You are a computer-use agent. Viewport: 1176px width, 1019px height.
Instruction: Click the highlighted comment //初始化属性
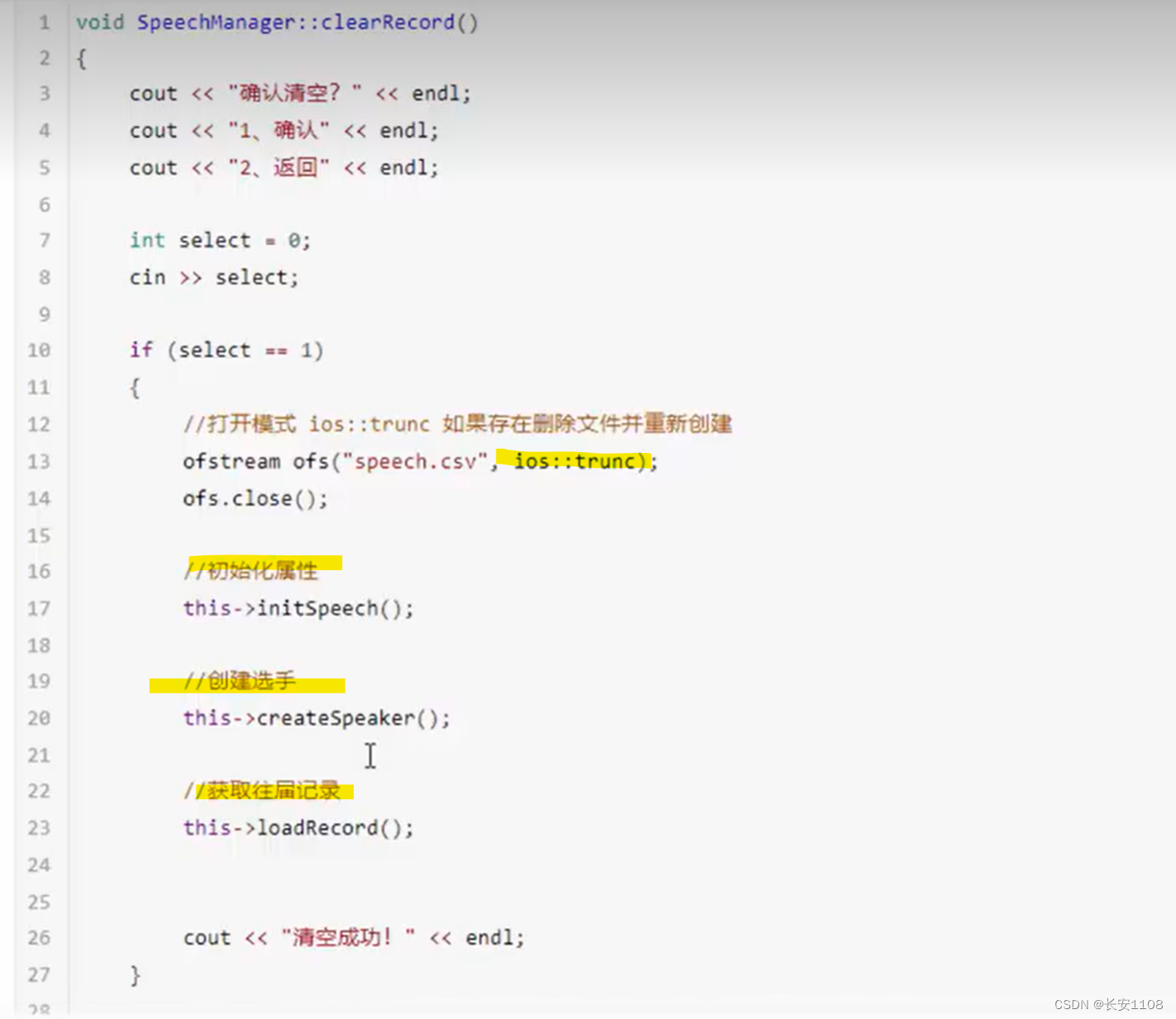(250, 570)
